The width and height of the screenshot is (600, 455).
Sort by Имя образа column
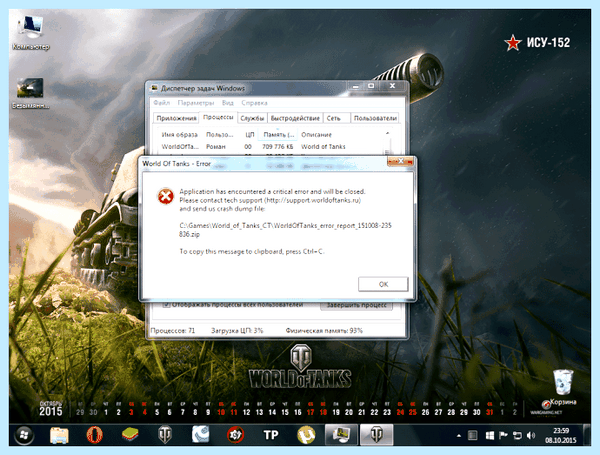(x=179, y=135)
